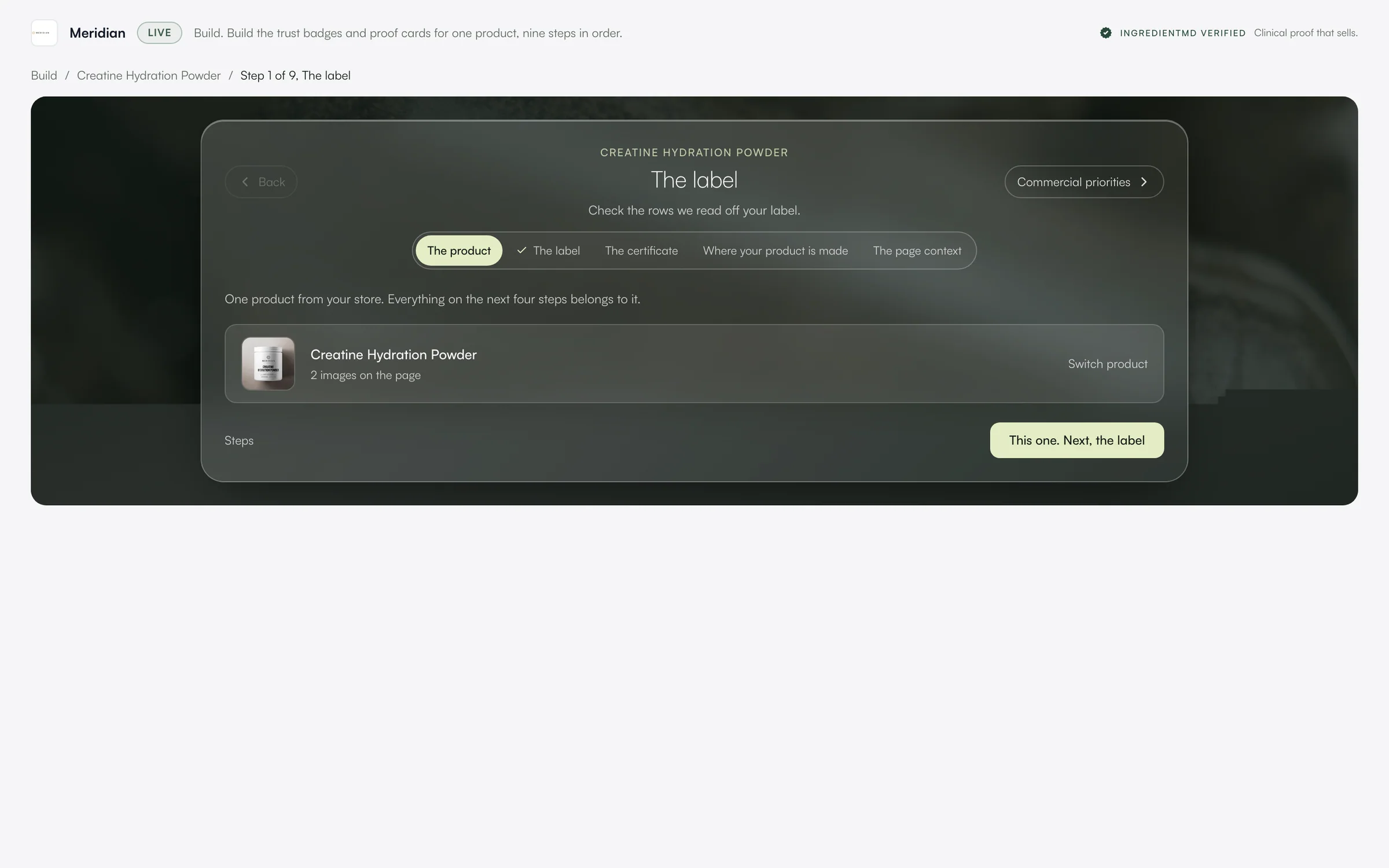Viewport: 1389px width, 868px height.
Task: Click the IngredientMD verified badge icon
Action: tap(1105, 33)
